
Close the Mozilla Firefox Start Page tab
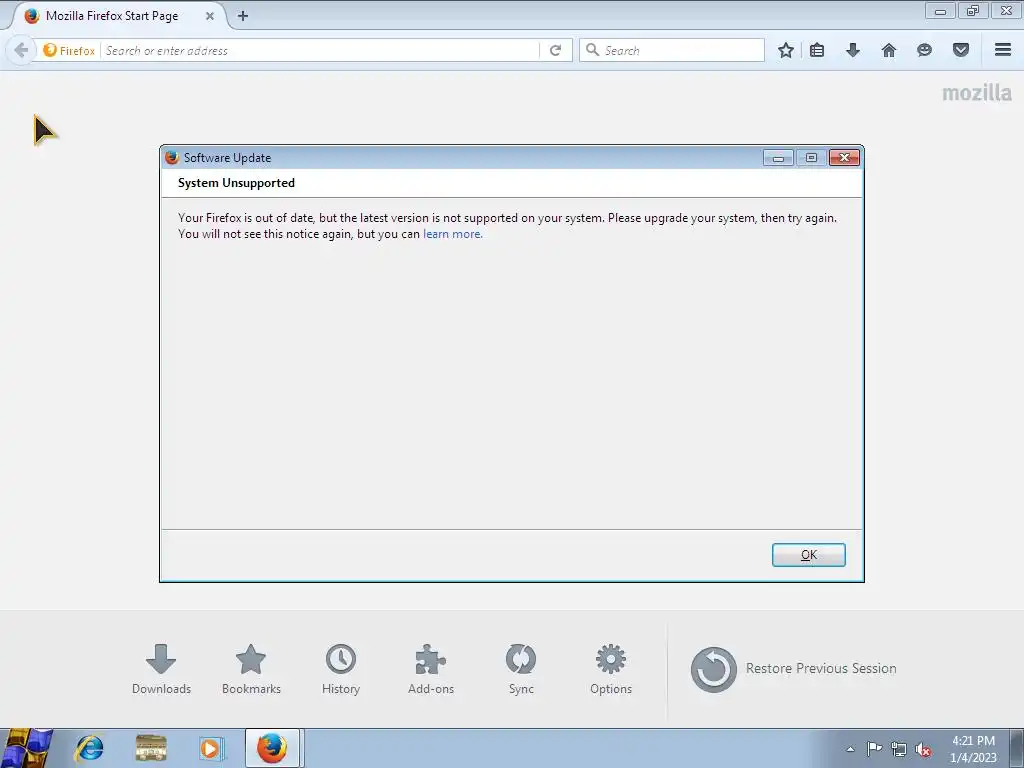point(210,16)
